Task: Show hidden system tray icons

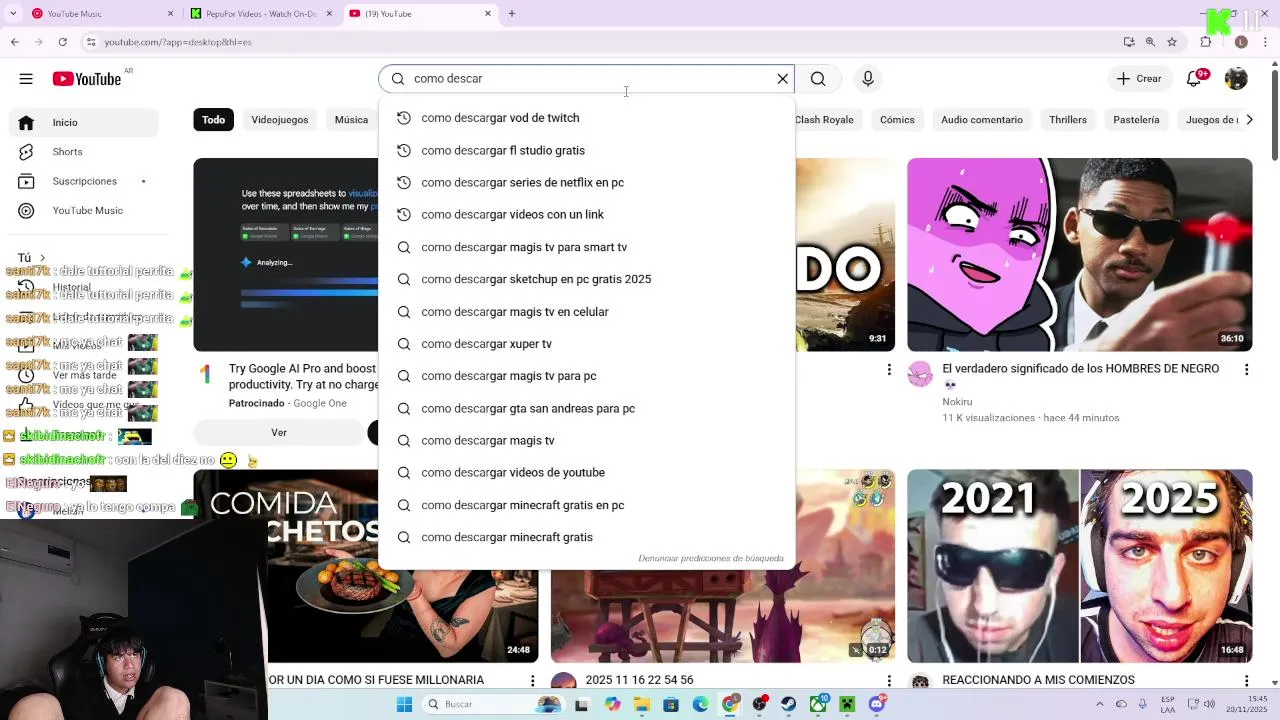Action: coord(1099,704)
